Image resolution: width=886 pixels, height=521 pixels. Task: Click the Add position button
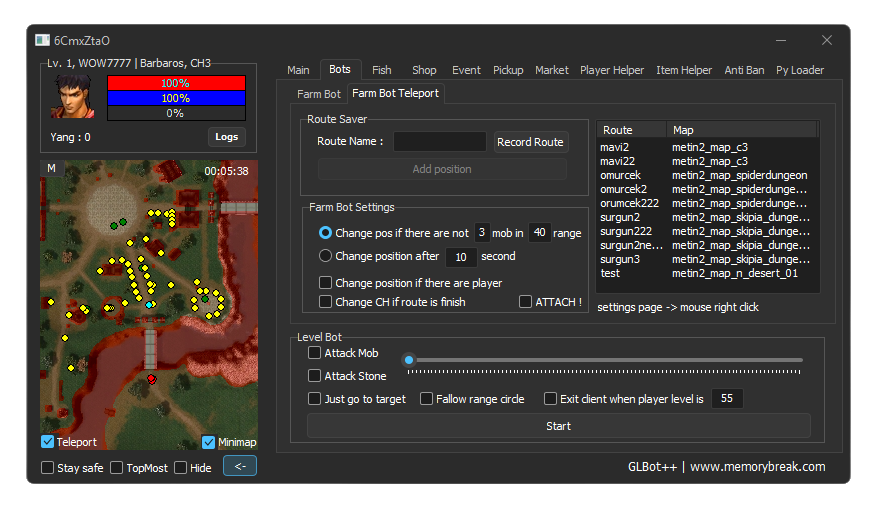pyautogui.click(x=442, y=169)
